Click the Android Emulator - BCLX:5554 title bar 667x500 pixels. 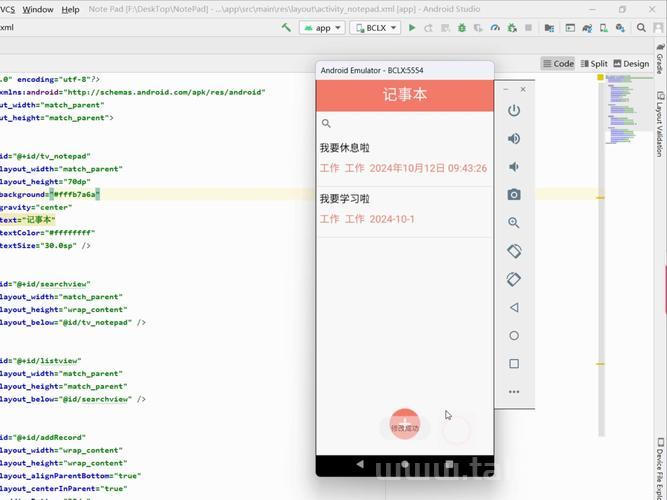click(405, 70)
